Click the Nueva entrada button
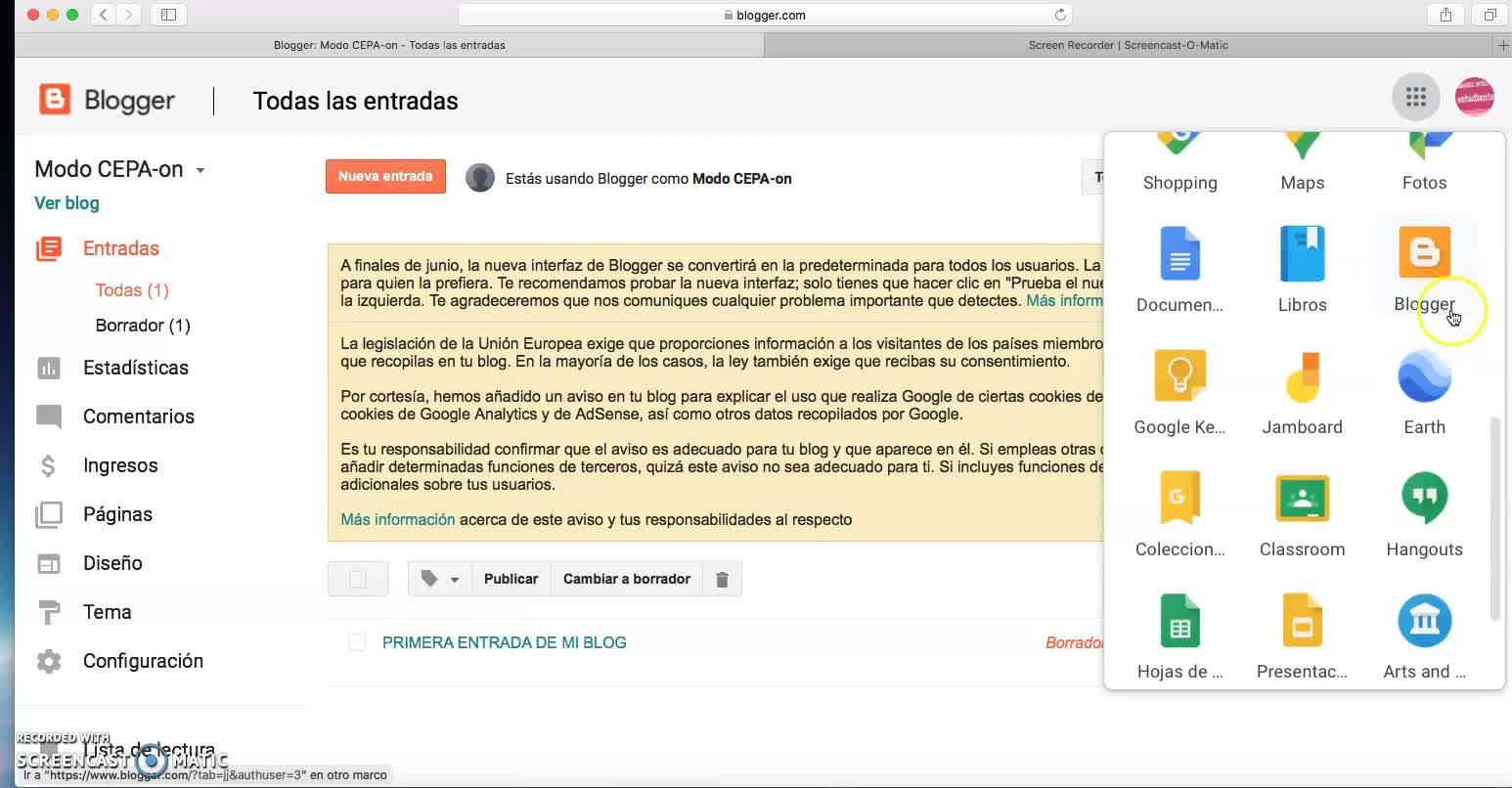The width and height of the screenshot is (1512, 788). pos(385,176)
